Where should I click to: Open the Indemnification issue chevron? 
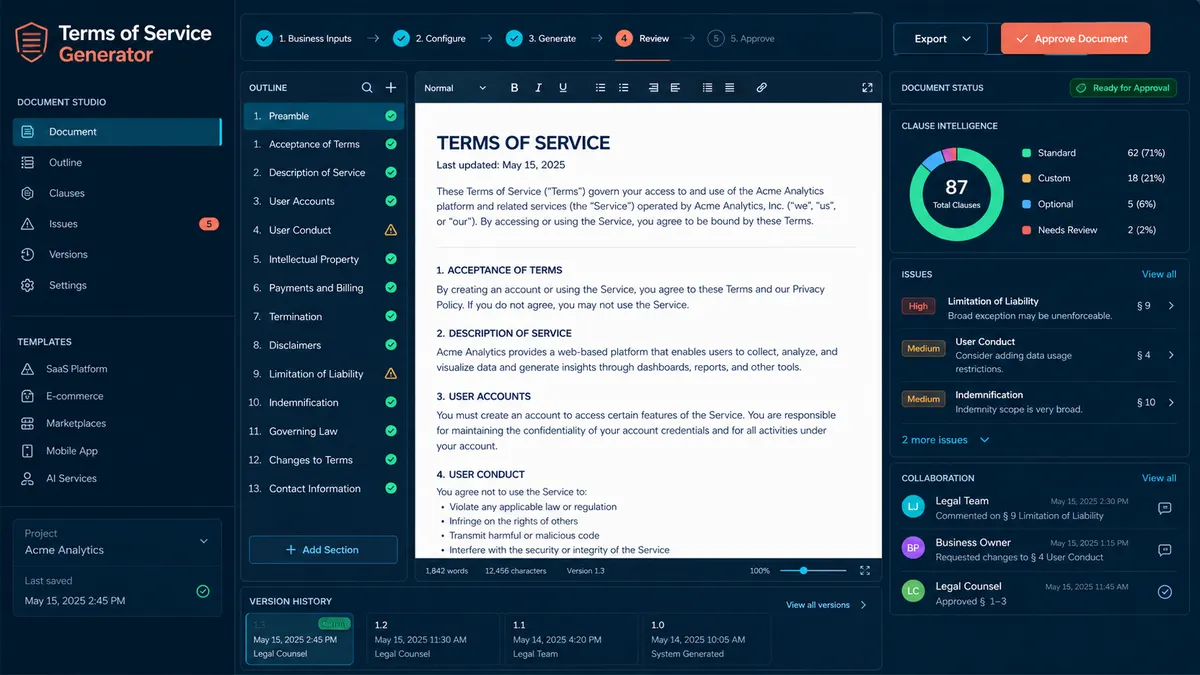(x=1171, y=402)
